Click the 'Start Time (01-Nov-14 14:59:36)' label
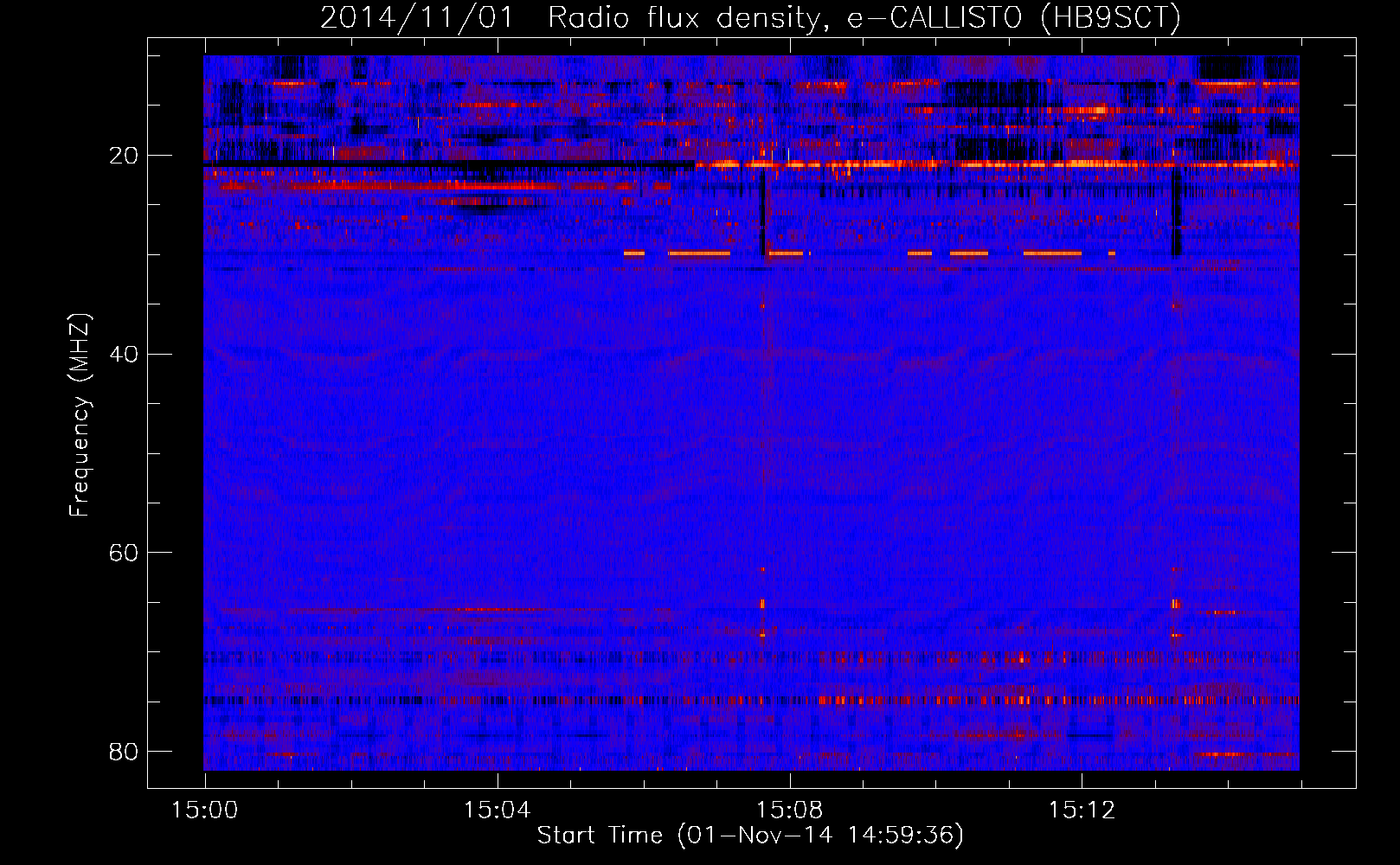1400x865 pixels. point(750,836)
